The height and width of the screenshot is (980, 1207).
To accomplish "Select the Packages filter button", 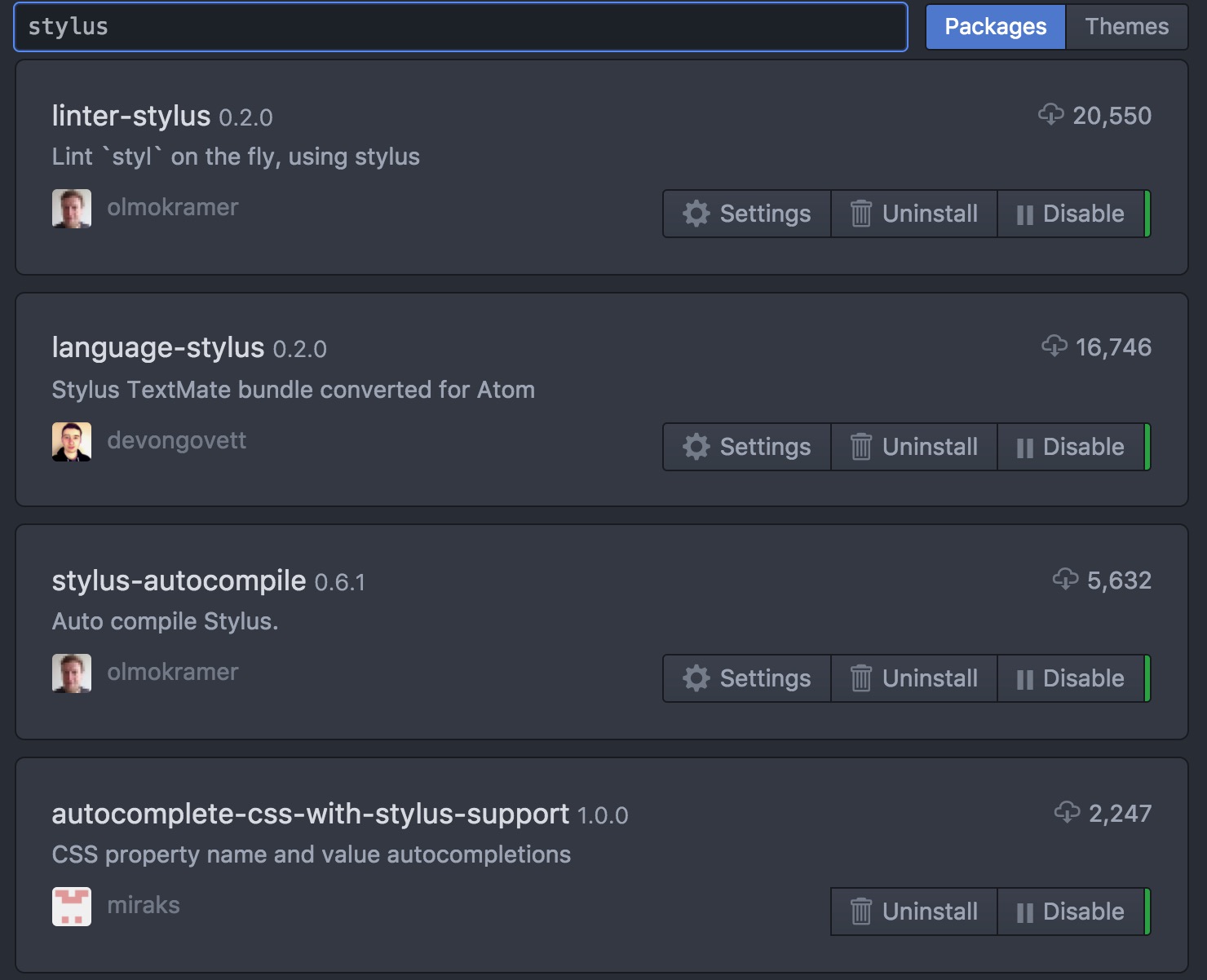I will (x=995, y=27).
